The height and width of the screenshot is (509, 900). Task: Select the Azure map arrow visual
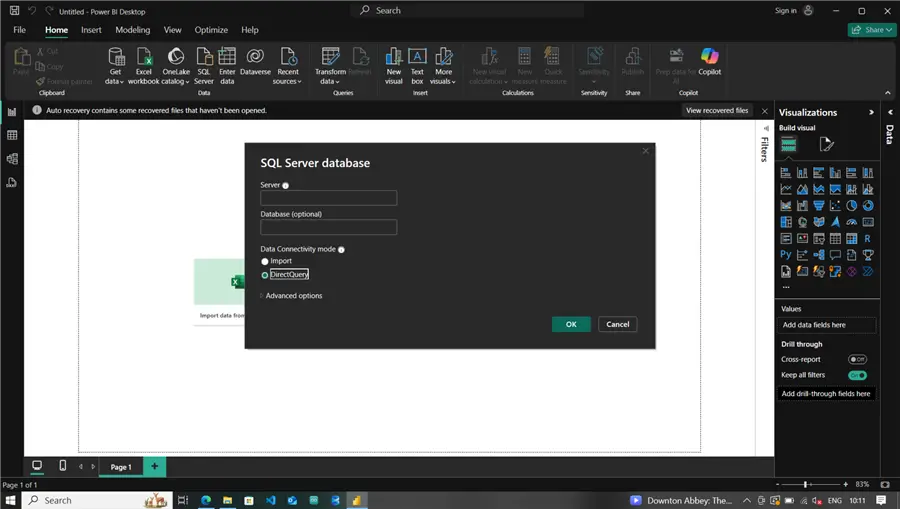tap(835, 222)
